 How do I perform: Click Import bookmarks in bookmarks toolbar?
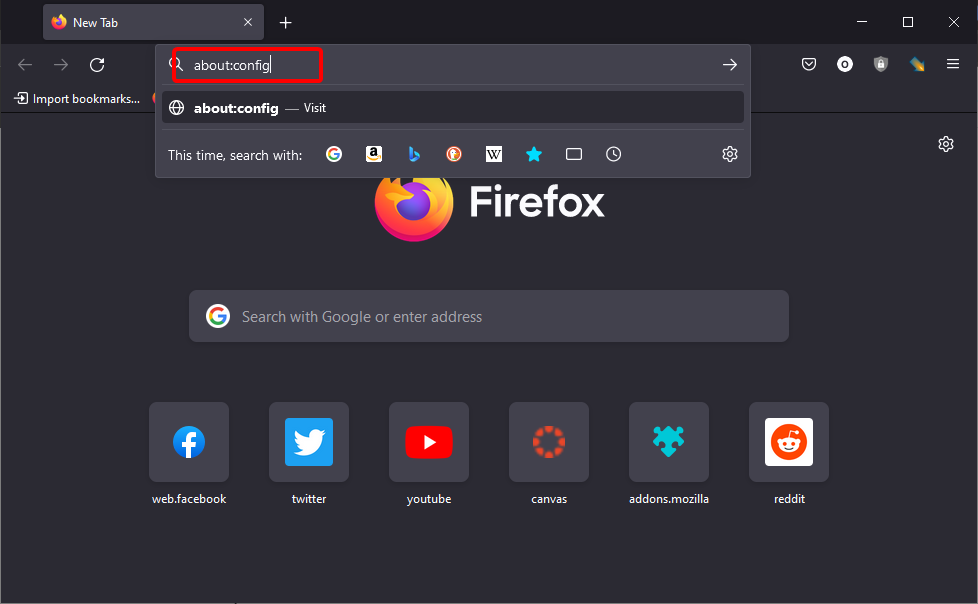click(77, 99)
